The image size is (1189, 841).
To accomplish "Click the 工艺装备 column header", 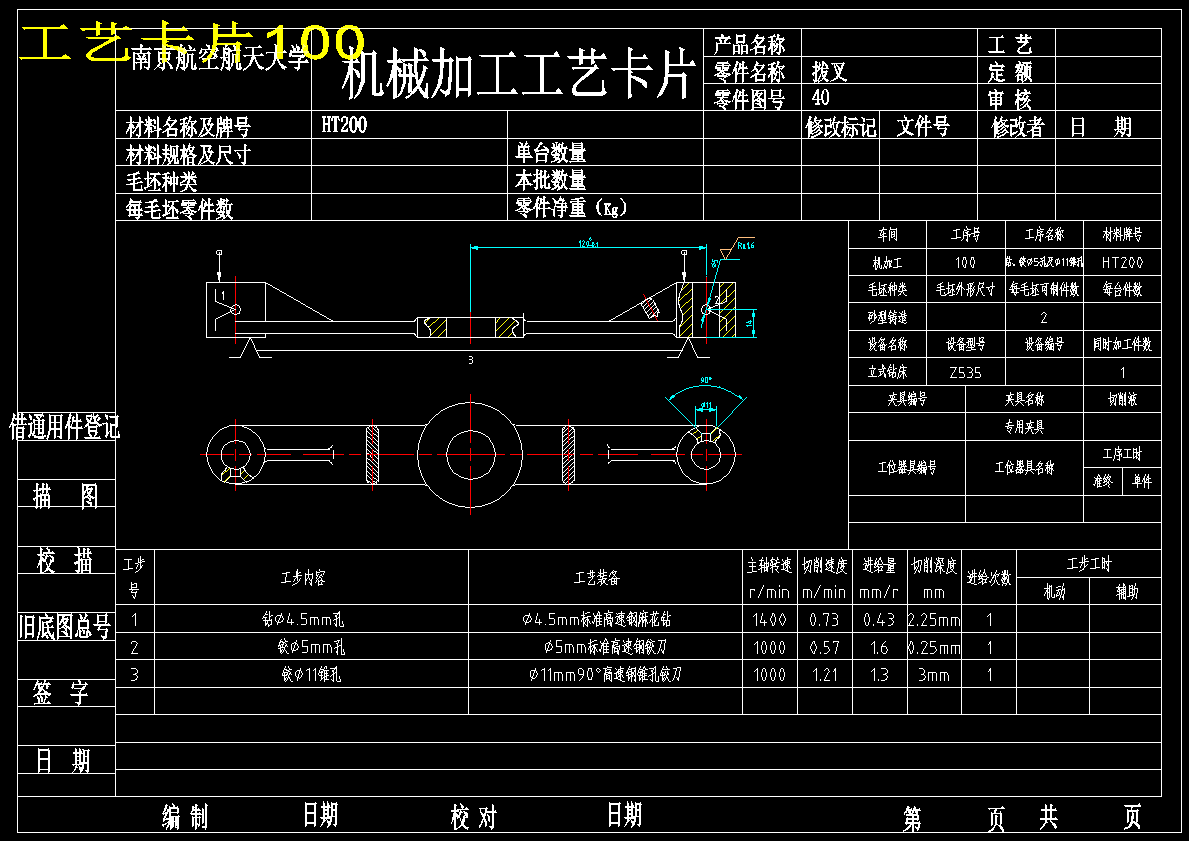I will click(597, 577).
